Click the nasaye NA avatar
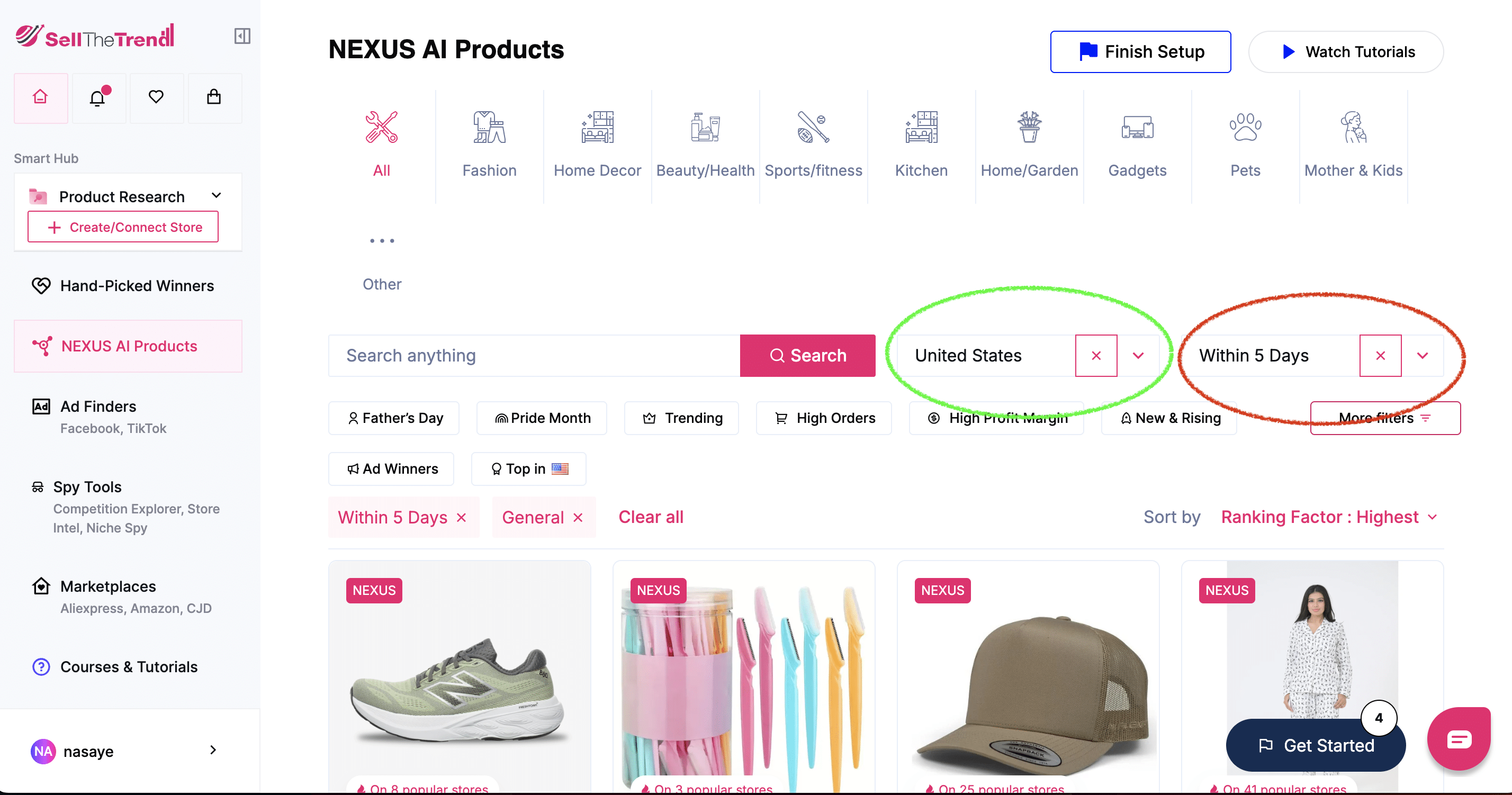The width and height of the screenshot is (1512, 795). point(43,751)
